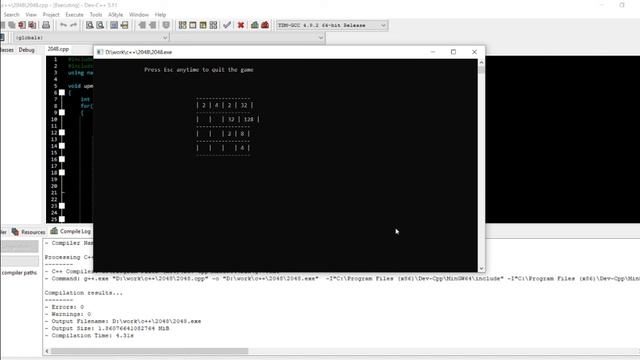
Task: Click the Debug checkmark toolbar icon
Action: 227,25
